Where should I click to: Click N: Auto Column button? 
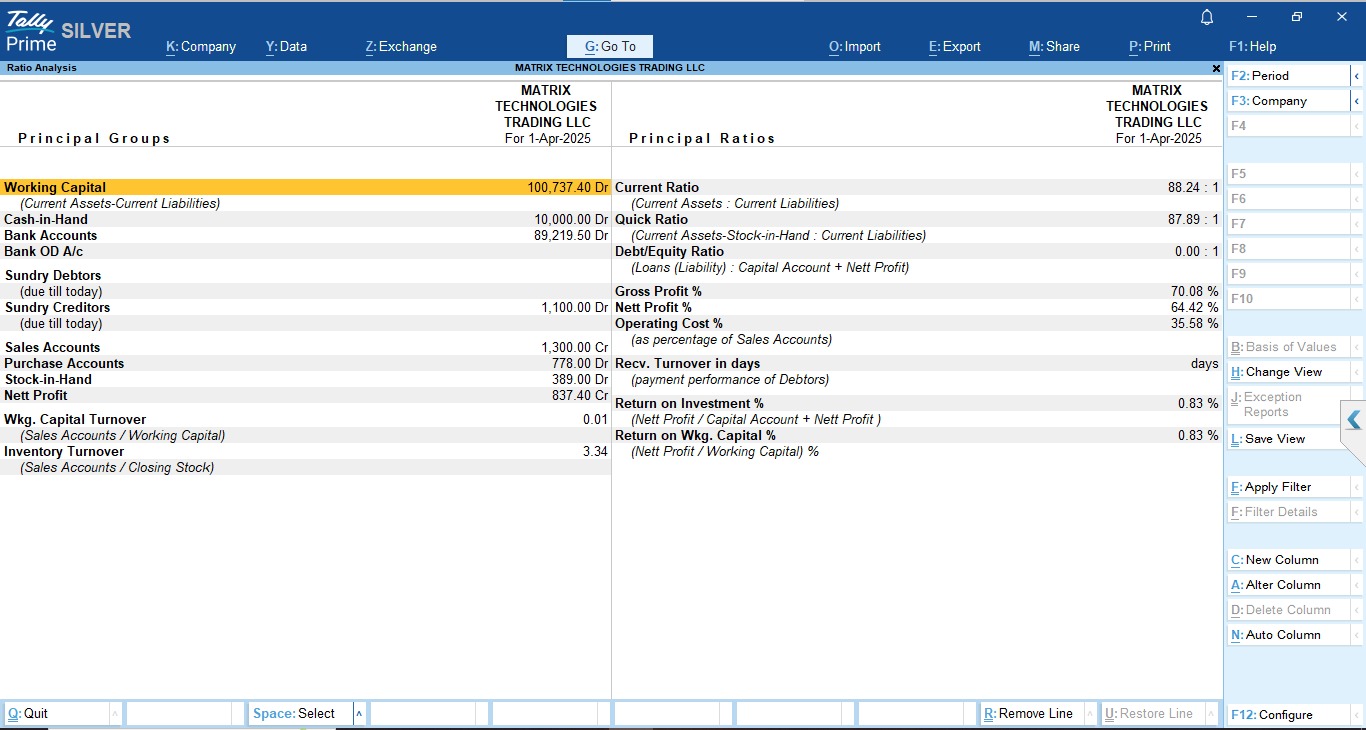point(1282,635)
